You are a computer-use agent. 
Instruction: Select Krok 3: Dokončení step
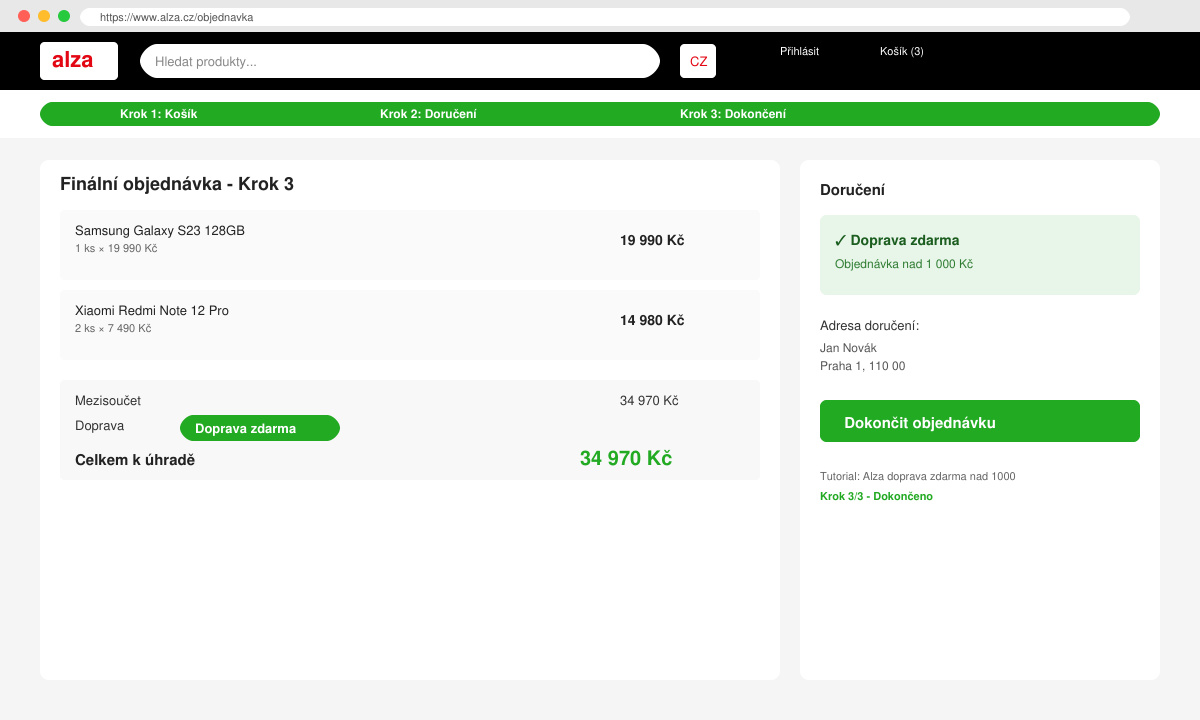(x=733, y=114)
